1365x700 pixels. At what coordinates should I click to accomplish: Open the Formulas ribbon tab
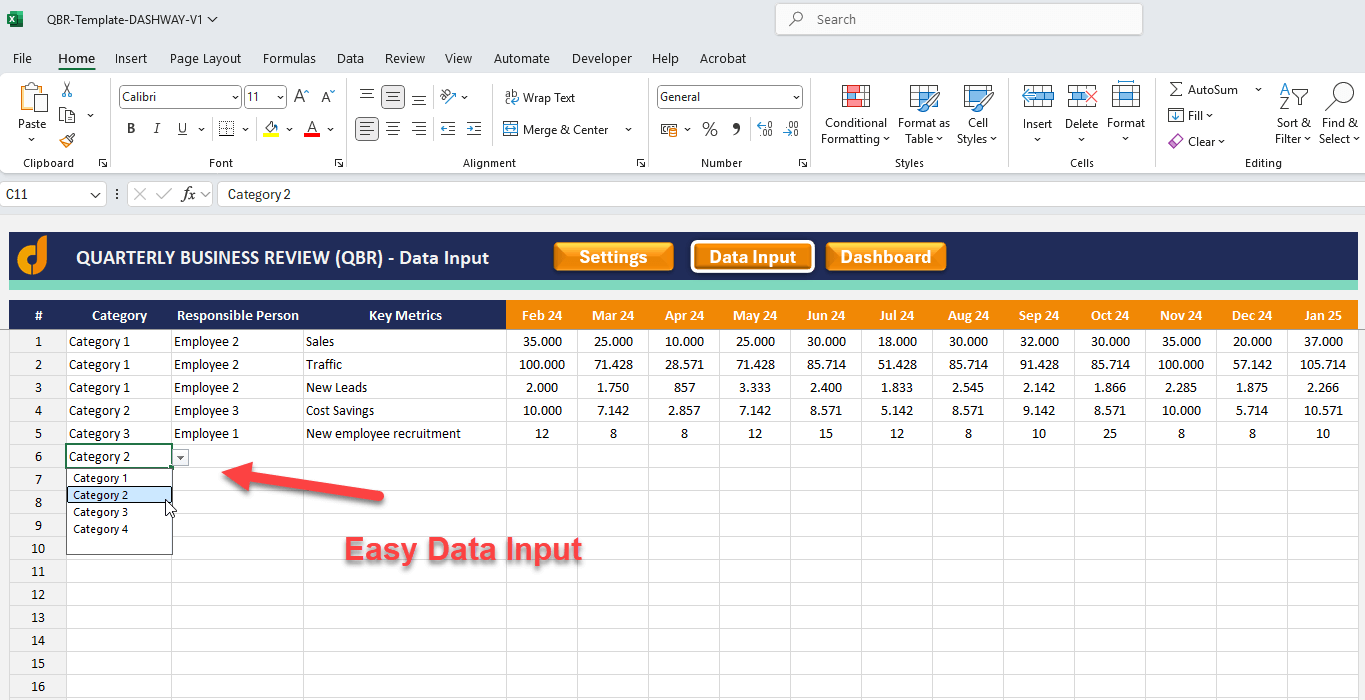click(x=289, y=59)
